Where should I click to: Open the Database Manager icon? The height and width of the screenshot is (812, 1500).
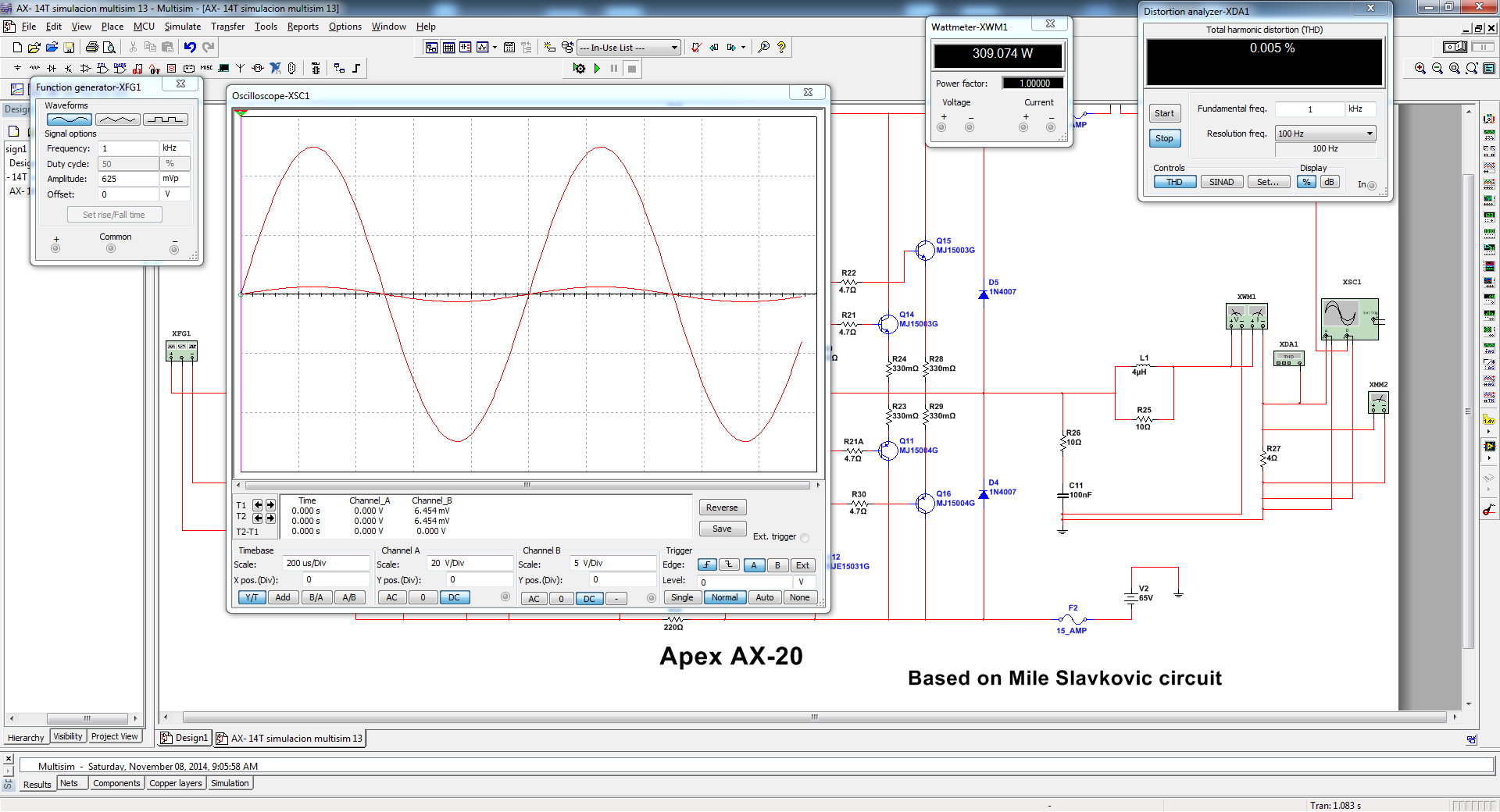coord(568,47)
